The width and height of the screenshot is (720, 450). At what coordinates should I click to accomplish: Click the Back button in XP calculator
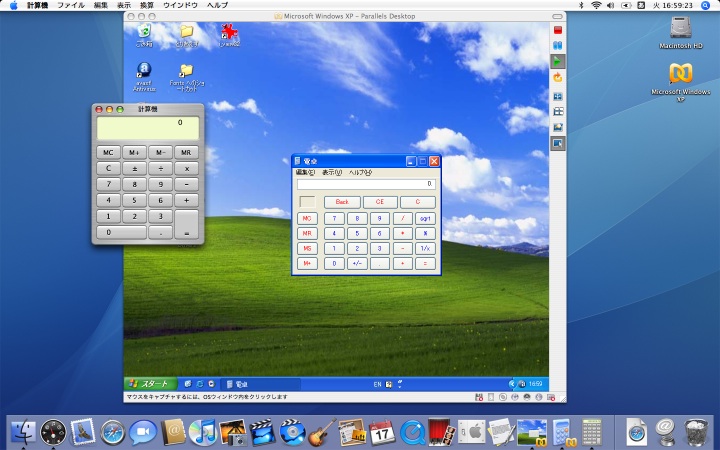pyautogui.click(x=342, y=202)
